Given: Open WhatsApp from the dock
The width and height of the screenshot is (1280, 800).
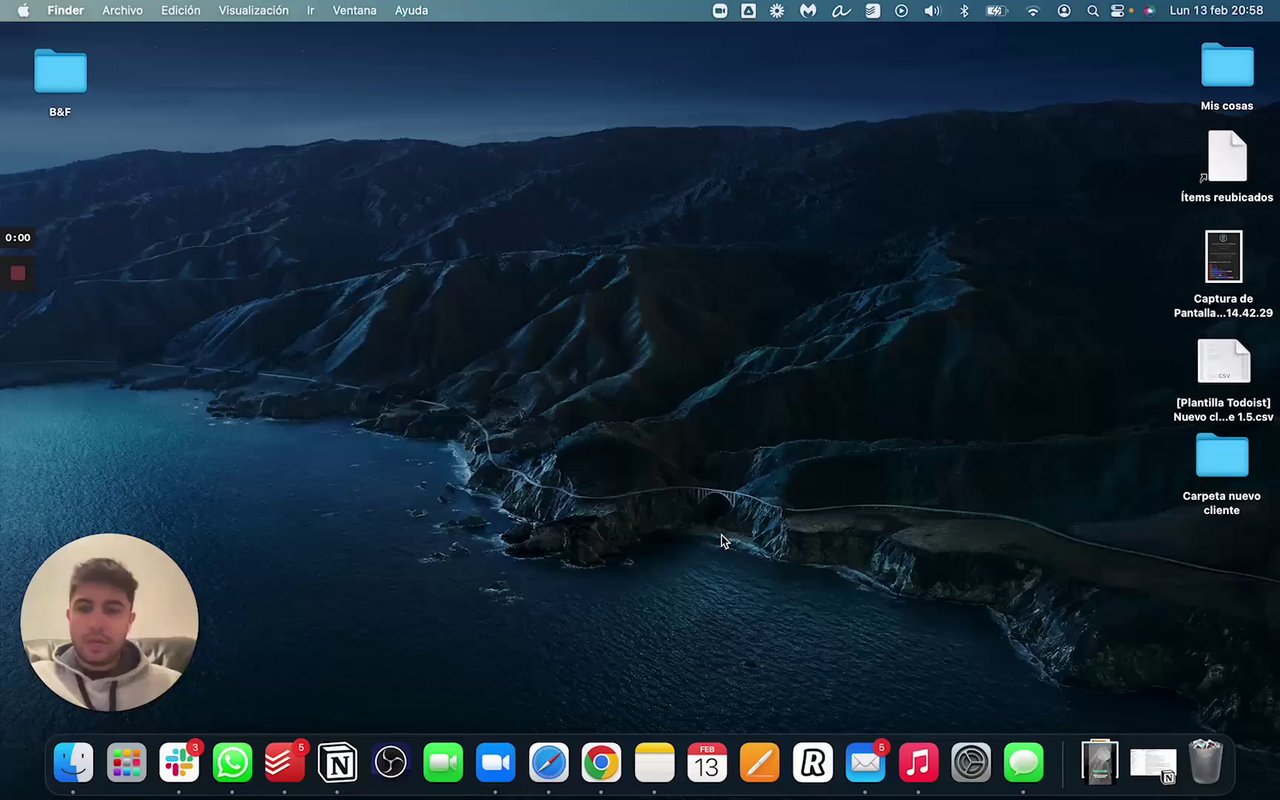Looking at the screenshot, I should coord(232,763).
